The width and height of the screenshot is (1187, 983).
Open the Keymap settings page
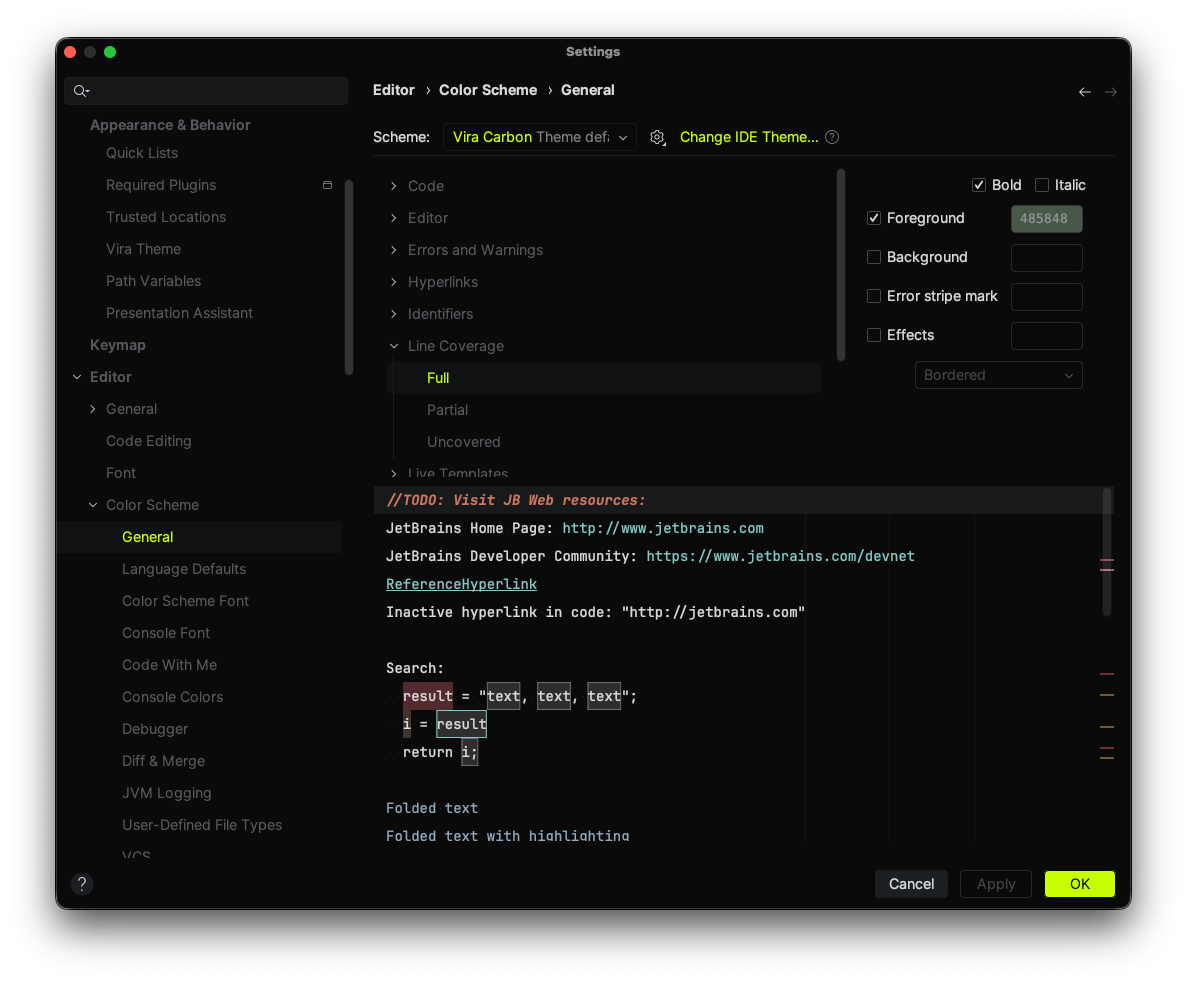pos(117,345)
